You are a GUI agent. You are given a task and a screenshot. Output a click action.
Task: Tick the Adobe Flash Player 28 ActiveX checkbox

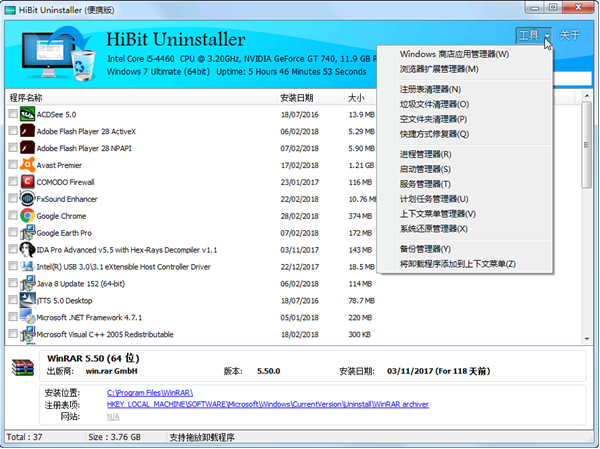pyautogui.click(x=13, y=131)
